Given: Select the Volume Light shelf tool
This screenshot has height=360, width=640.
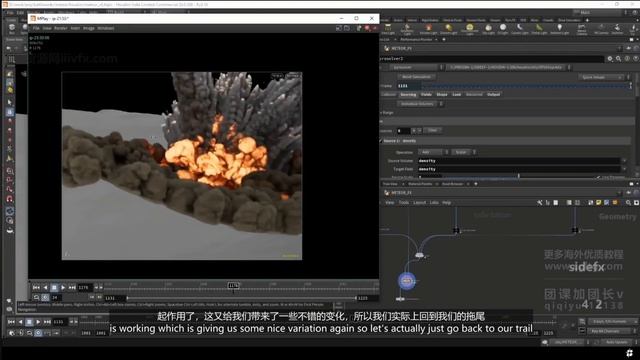Looking at the screenshot, I should [428, 29].
